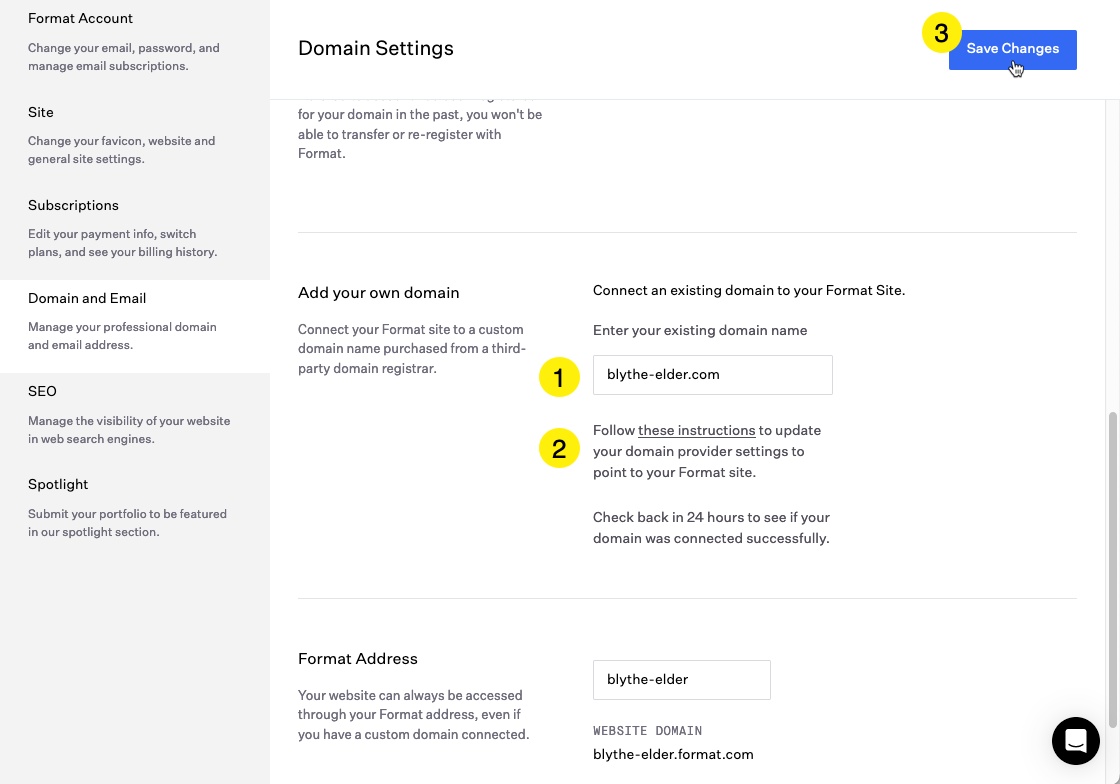Open the SEO settings section
Viewport: 1120px width, 784px height.
pyautogui.click(x=42, y=391)
